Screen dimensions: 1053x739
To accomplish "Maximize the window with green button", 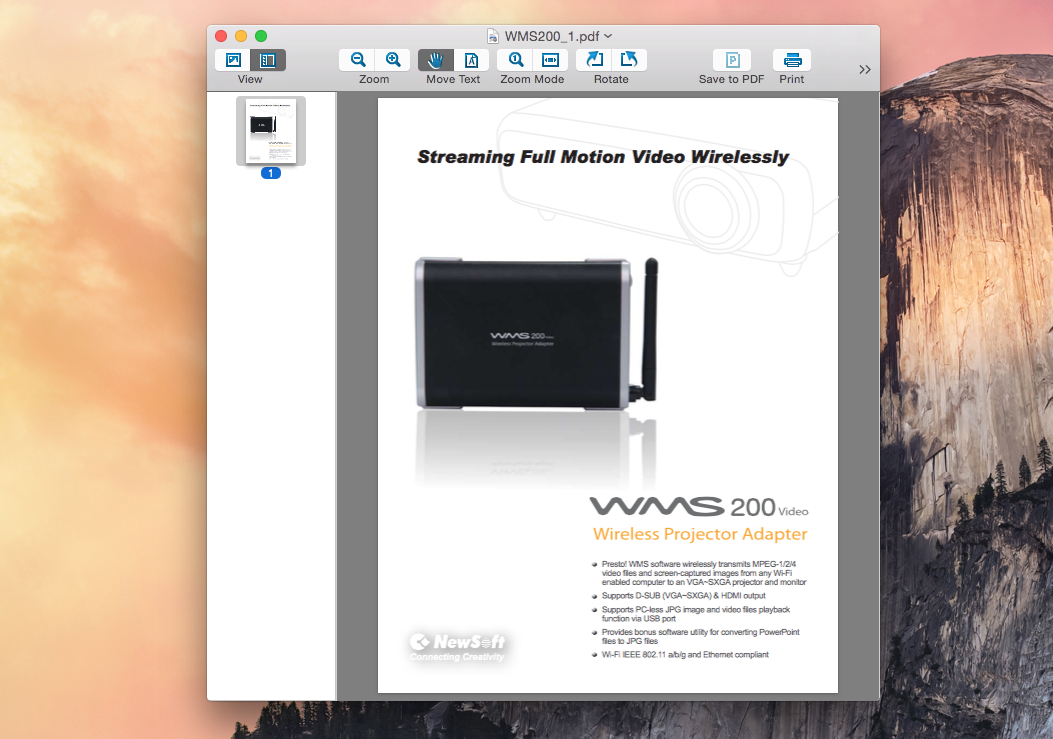I will 261,36.
